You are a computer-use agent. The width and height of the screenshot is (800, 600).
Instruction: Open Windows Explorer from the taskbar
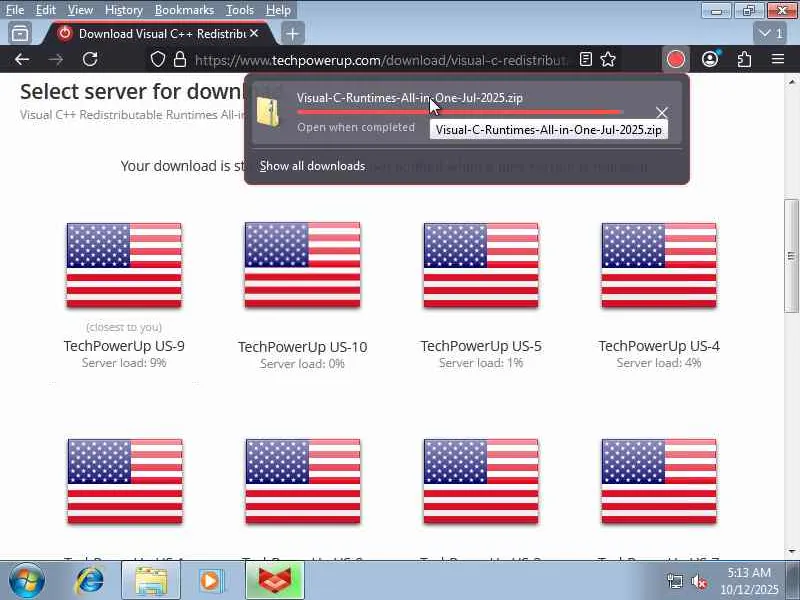151,581
